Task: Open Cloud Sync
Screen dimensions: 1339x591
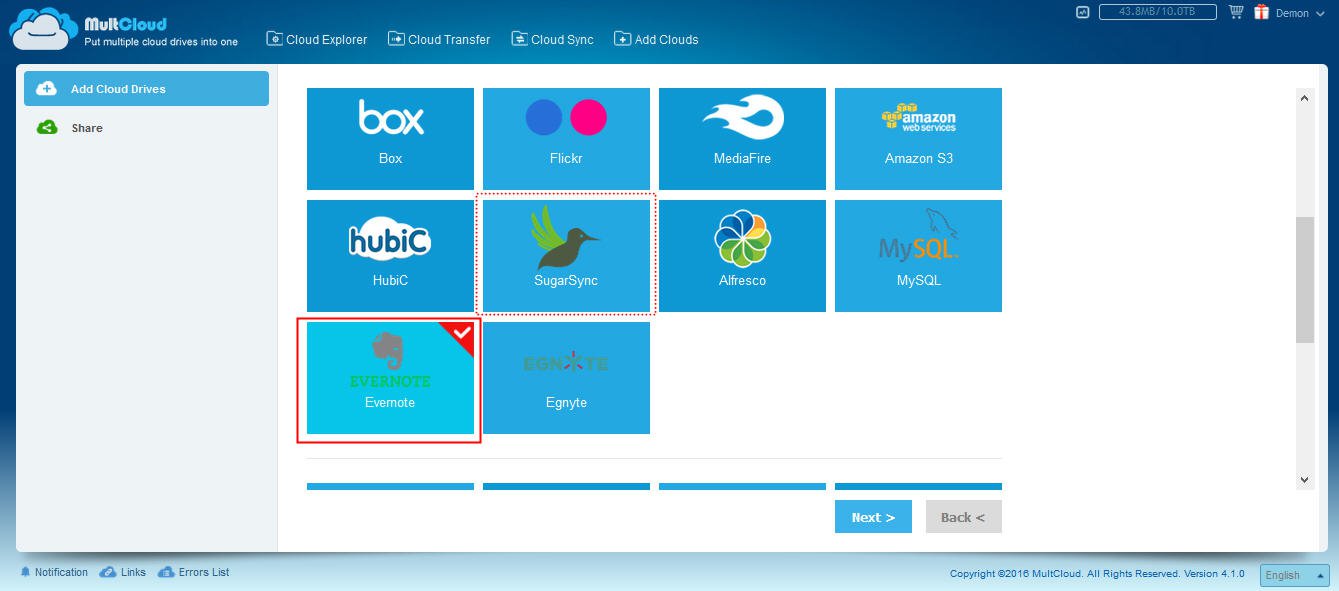Action: point(552,39)
